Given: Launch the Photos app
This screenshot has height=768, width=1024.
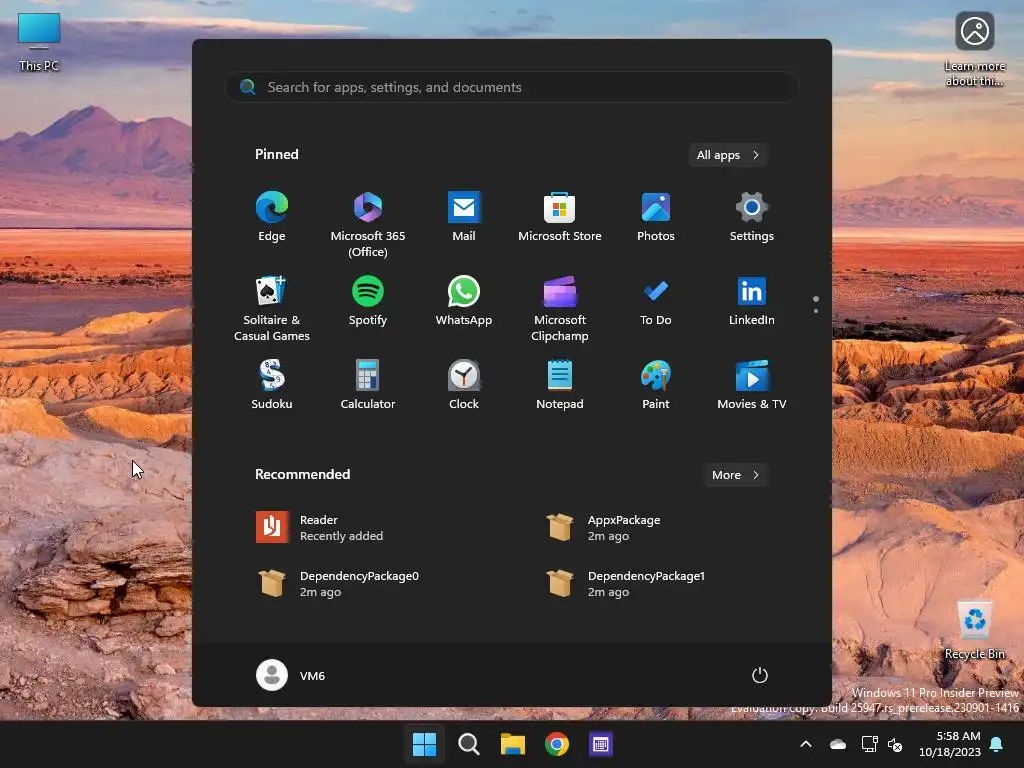Looking at the screenshot, I should (x=656, y=217).
